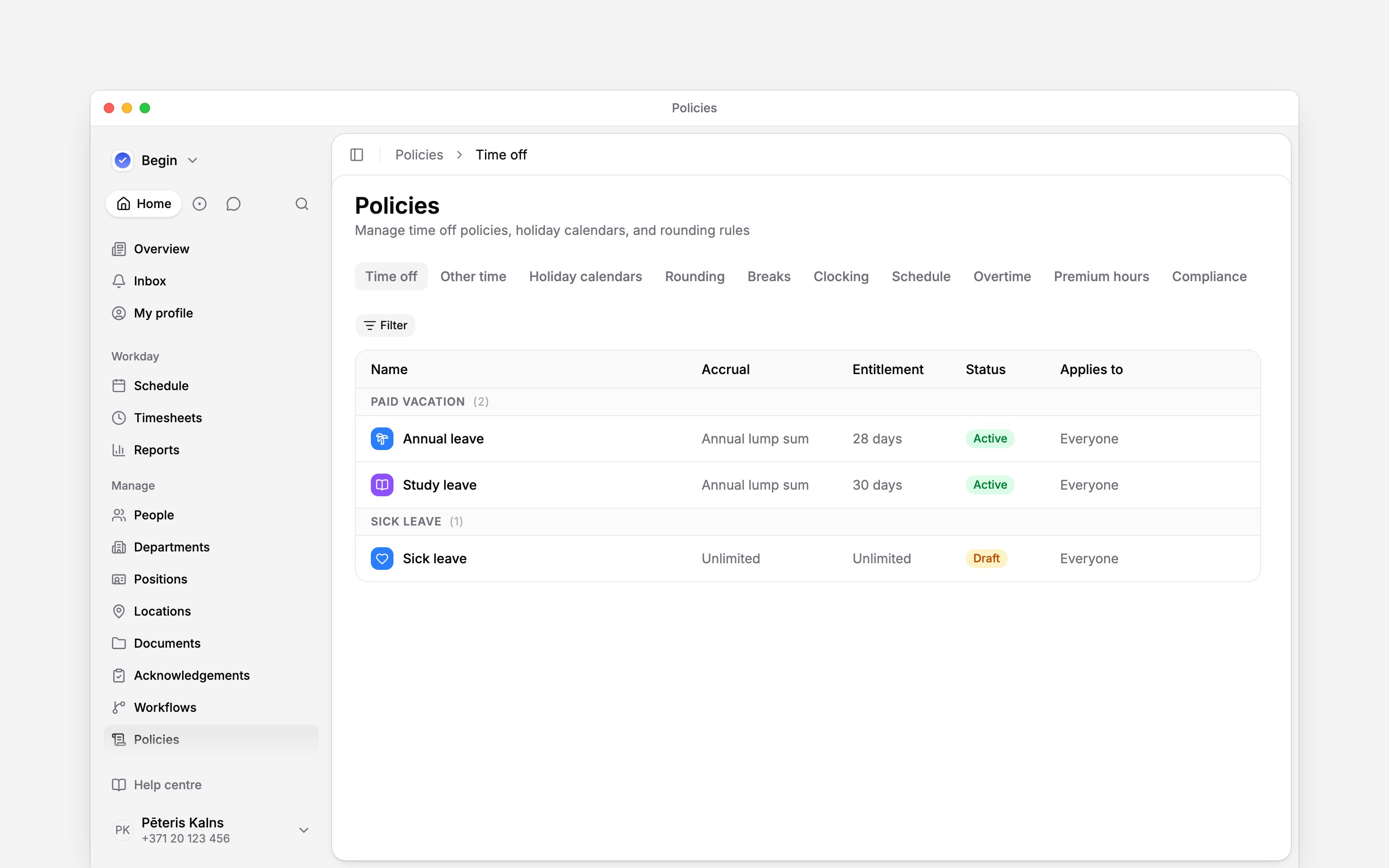Click the Timesheets clock icon
This screenshot has width=1389, height=868.
point(119,418)
